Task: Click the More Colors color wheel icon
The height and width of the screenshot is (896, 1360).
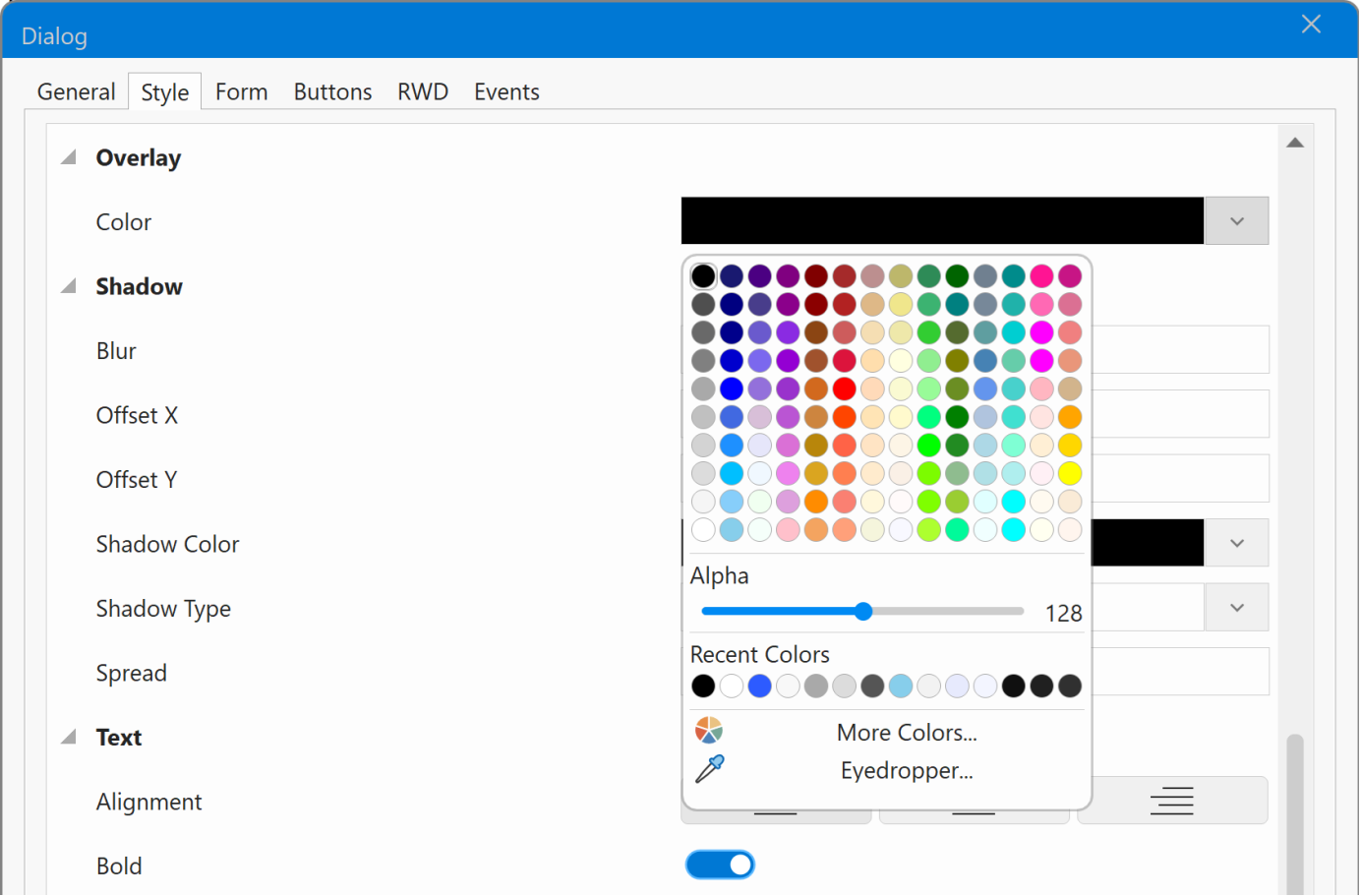Action: click(x=709, y=731)
